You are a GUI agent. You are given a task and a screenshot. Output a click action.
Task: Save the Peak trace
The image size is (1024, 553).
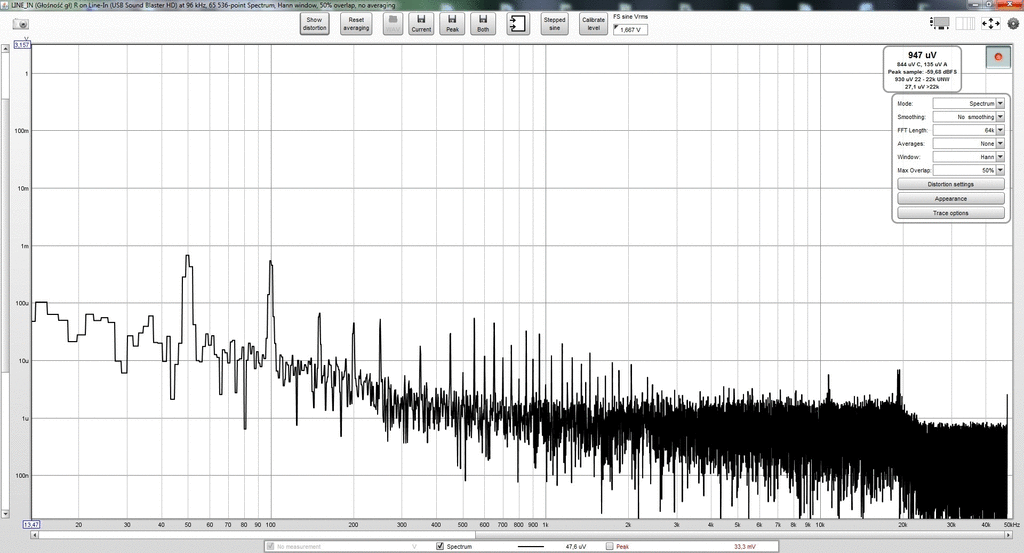coord(453,24)
